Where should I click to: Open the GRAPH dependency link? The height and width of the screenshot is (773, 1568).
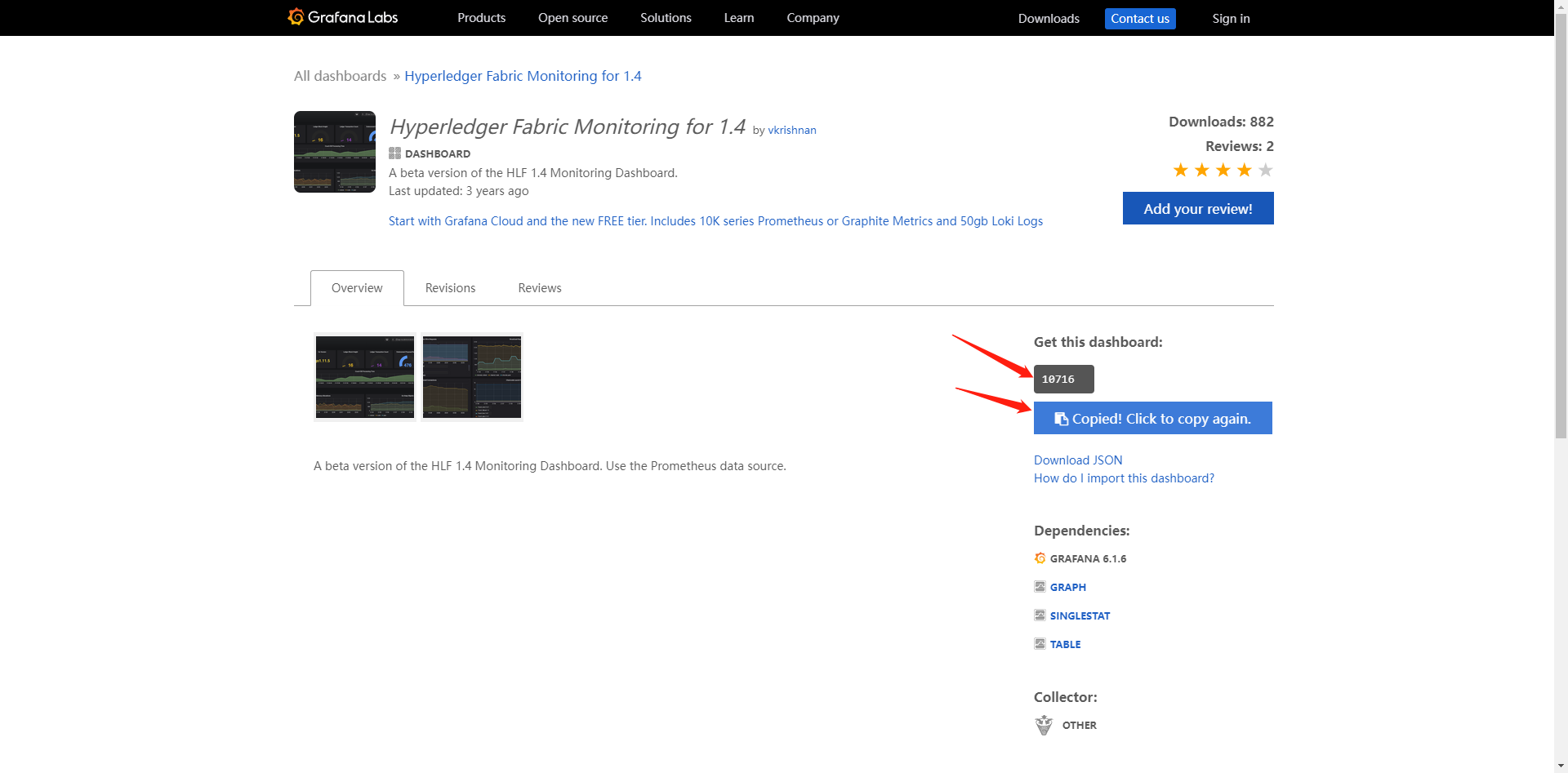pyautogui.click(x=1068, y=587)
